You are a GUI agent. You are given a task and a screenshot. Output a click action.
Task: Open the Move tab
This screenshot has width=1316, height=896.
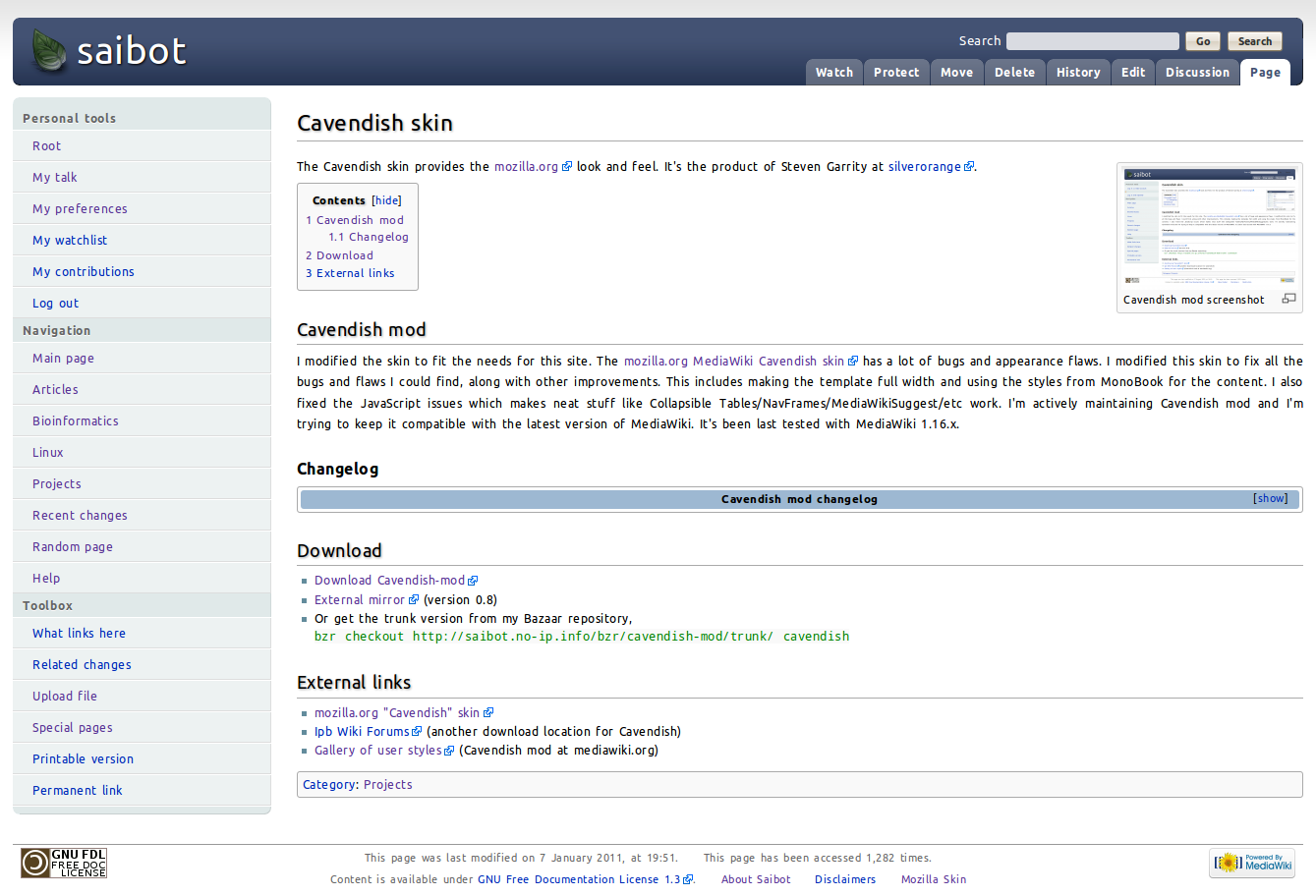click(956, 73)
